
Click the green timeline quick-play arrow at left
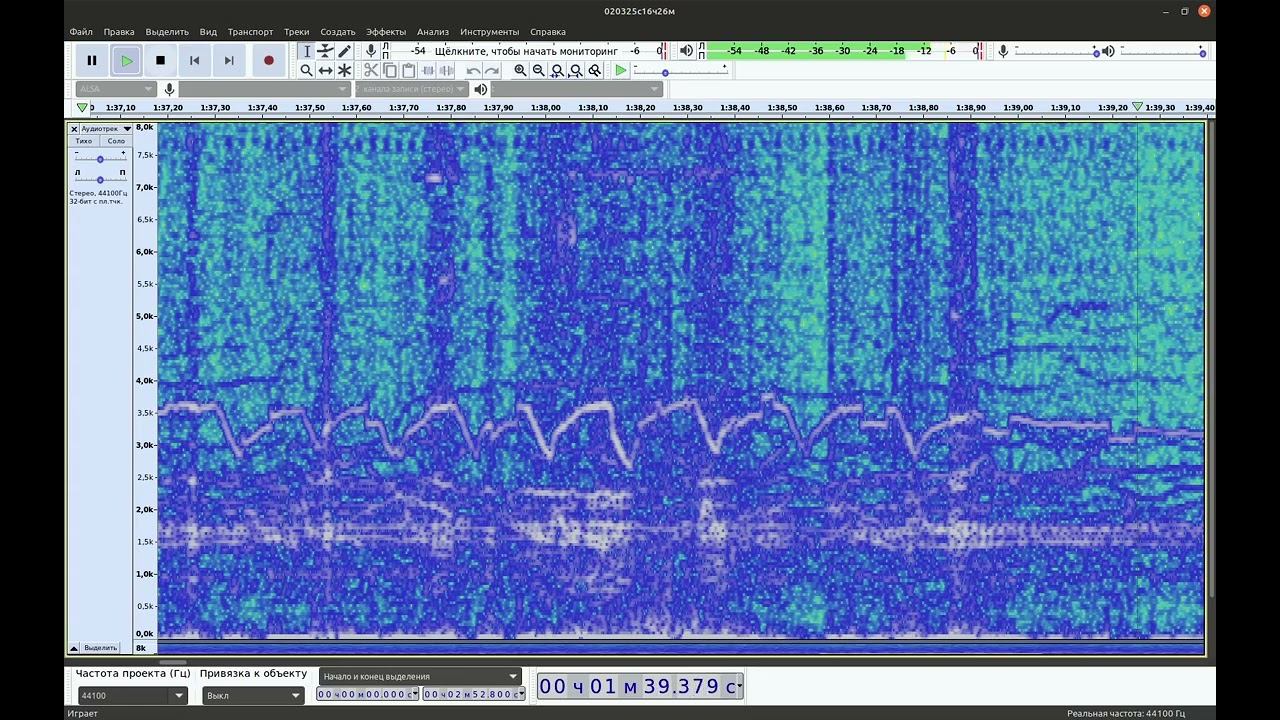(83, 107)
